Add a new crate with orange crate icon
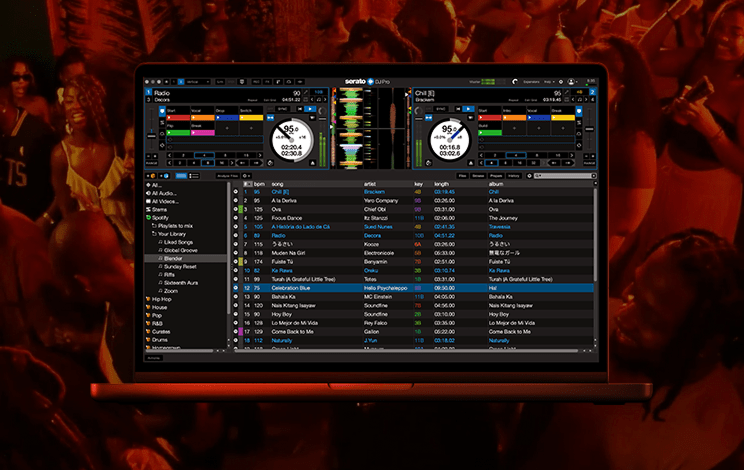 (153, 176)
